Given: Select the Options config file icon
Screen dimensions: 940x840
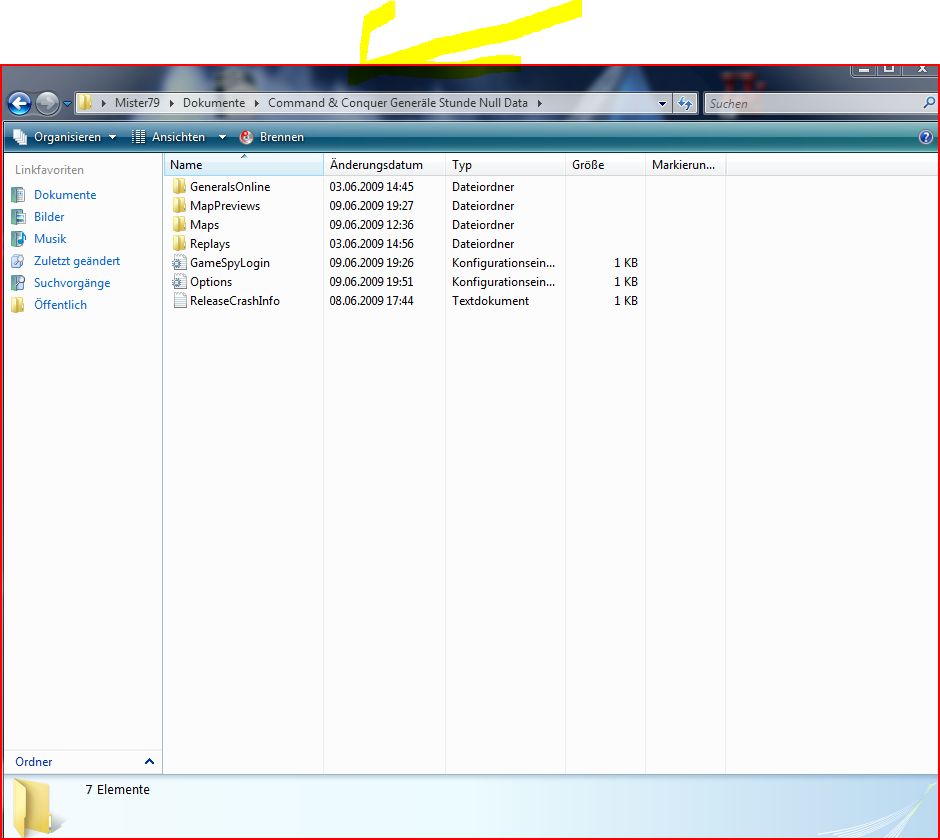Looking at the screenshot, I should (179, 282).
